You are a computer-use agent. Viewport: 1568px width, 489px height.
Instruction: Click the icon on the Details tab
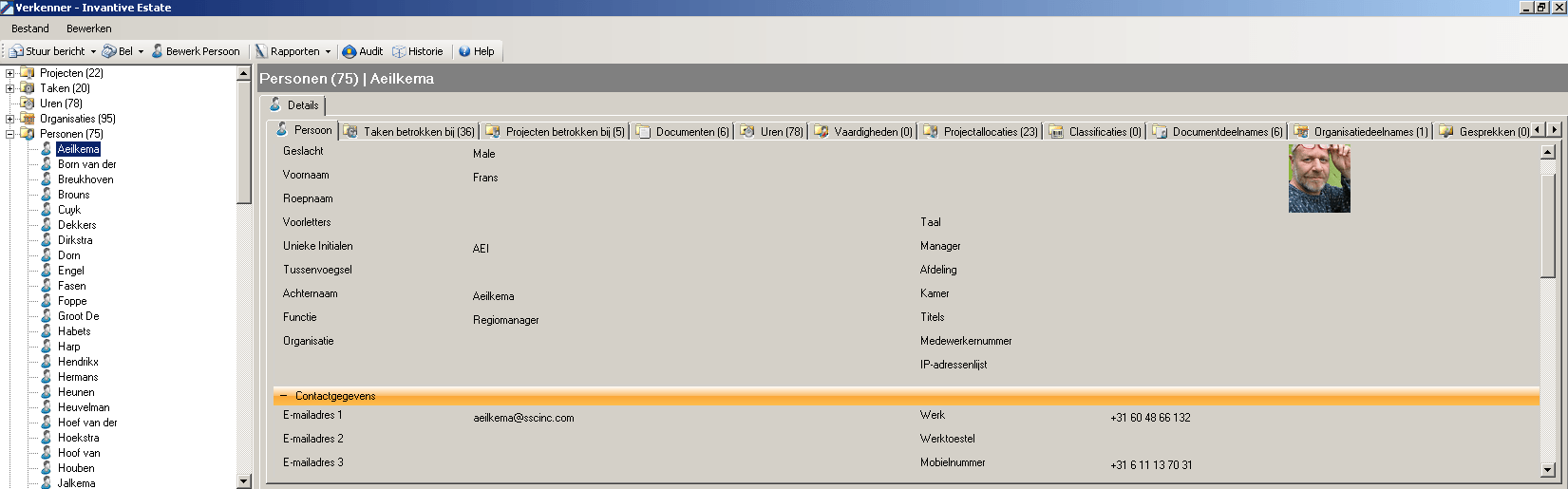click(x=275, y=104)
